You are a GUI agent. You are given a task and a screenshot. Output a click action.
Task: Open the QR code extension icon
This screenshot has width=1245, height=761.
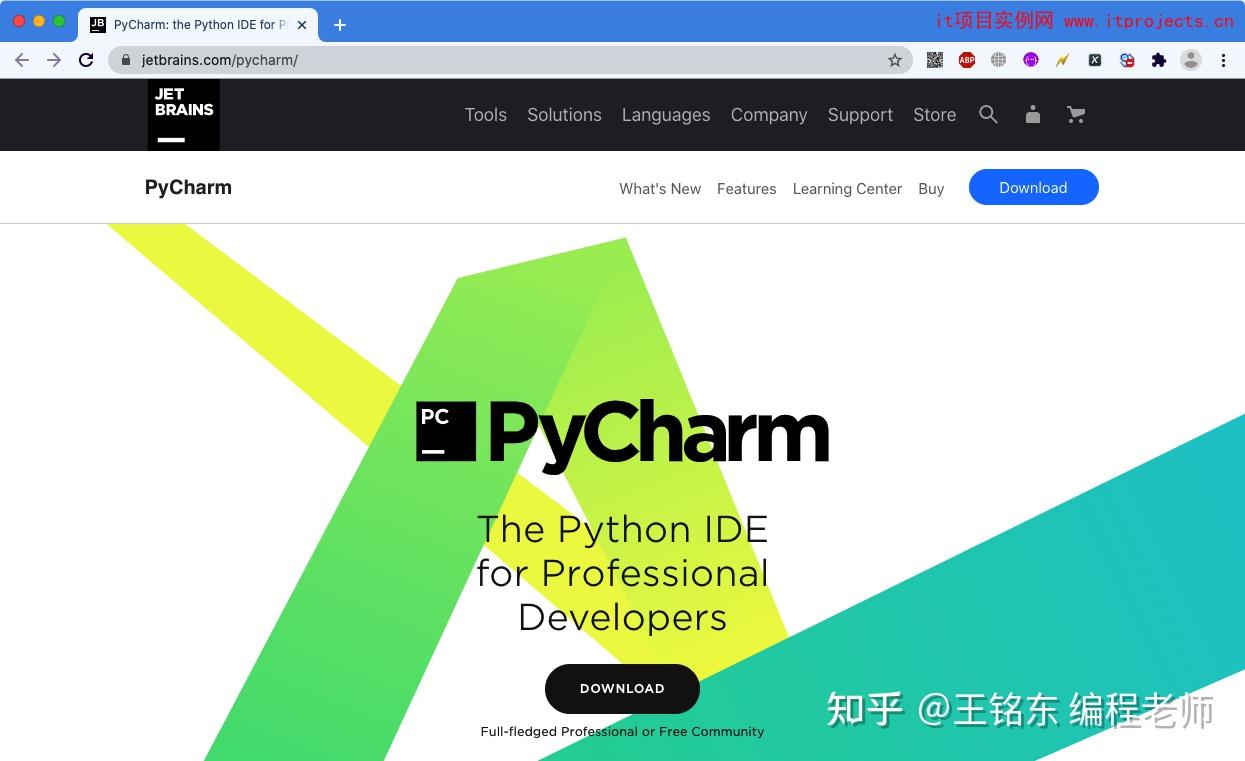[935, 60]
